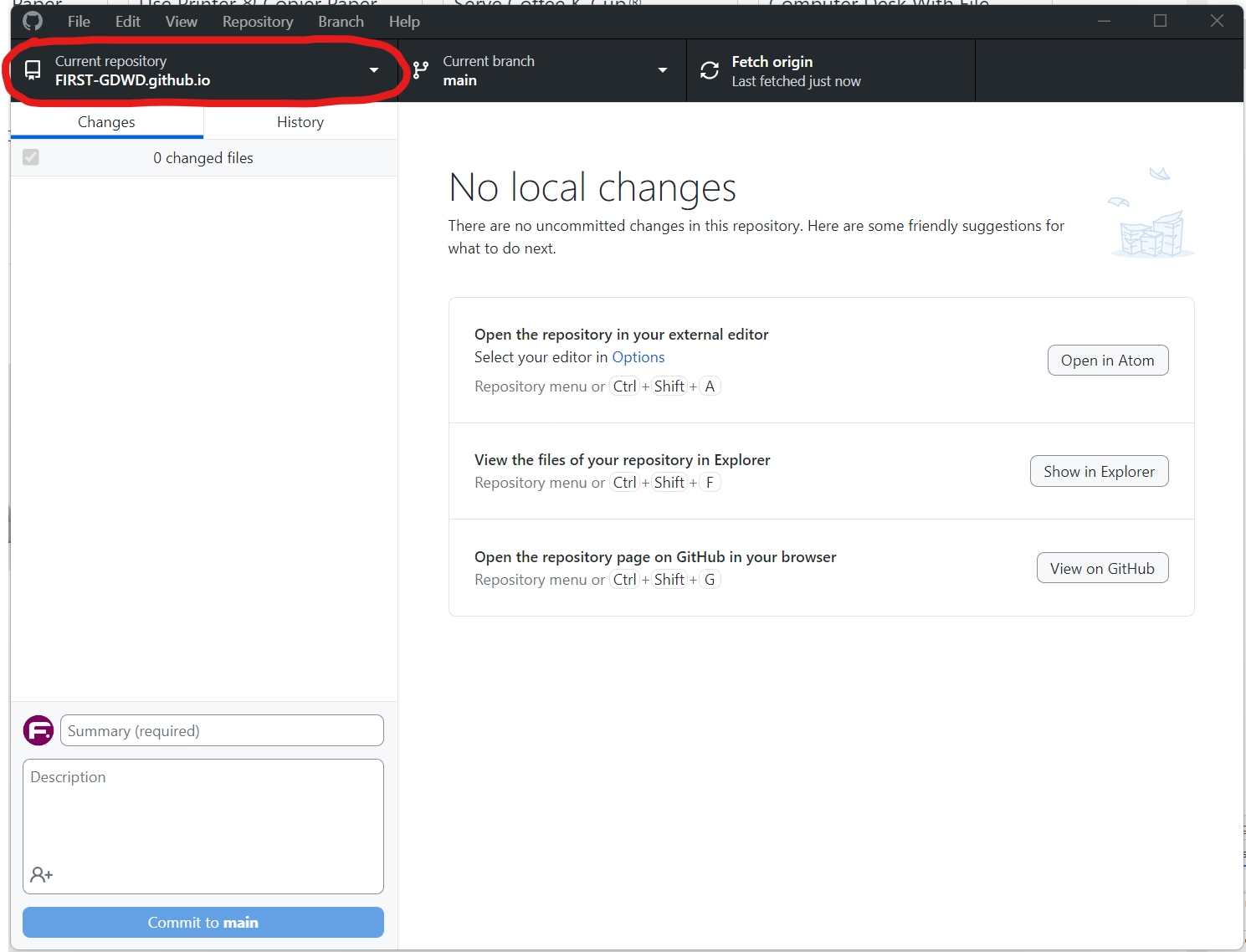Screen dimensions: 1246x952
Task: Click the 'A' key in the Ctrl+Shift+A shortcut
Action: coord(710,386)
